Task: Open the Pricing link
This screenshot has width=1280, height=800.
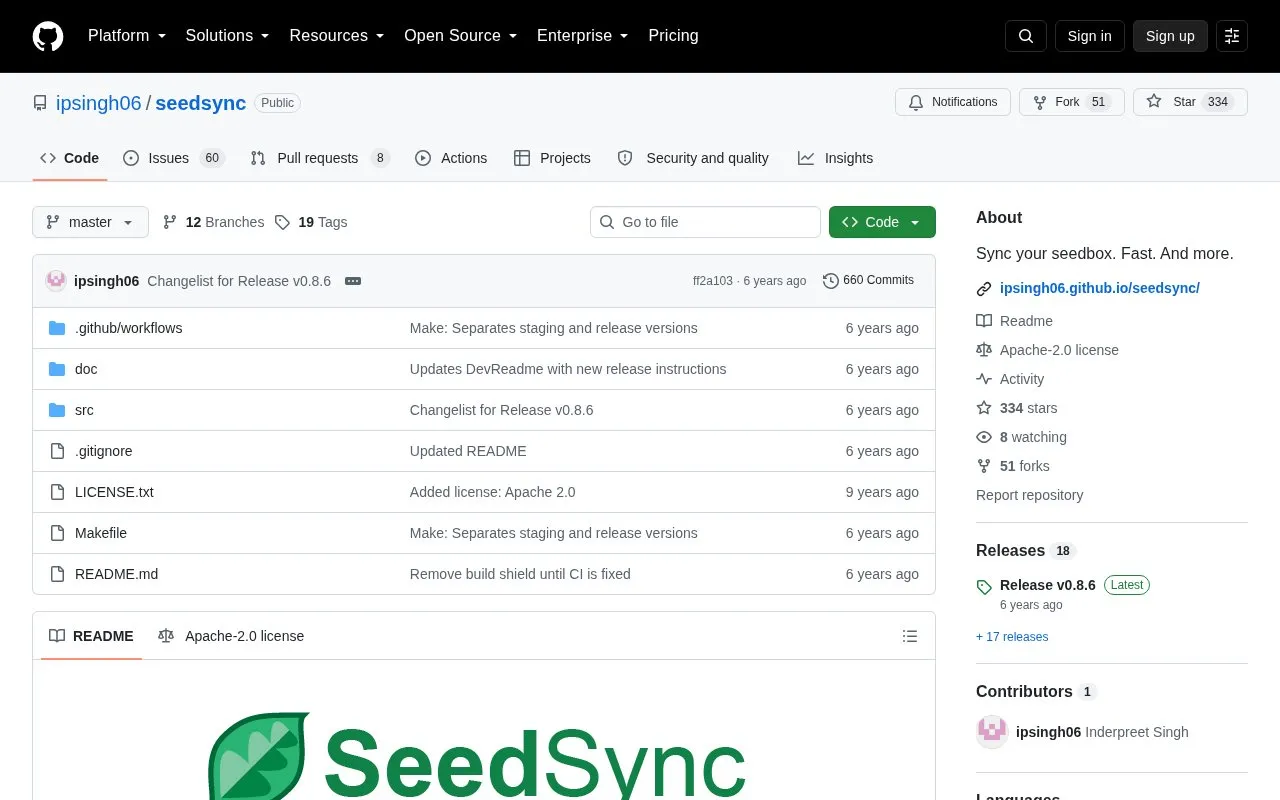Action: click(x=673, y=36)
